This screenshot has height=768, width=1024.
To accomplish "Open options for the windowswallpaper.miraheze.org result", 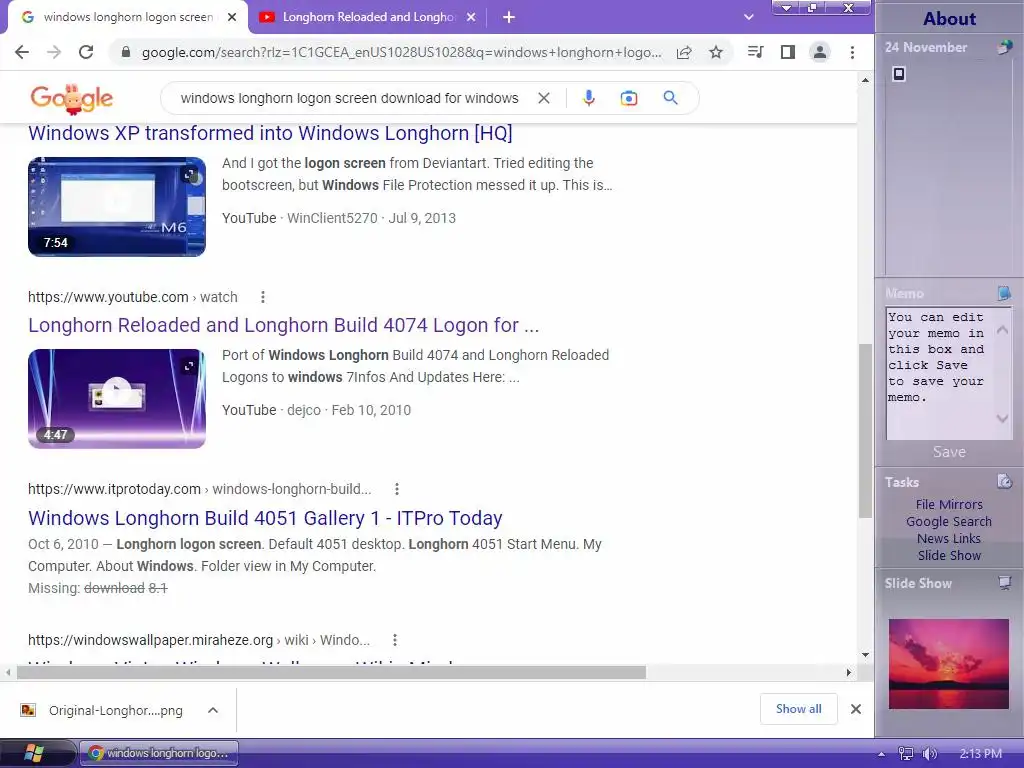I will [x=394, y=640].
